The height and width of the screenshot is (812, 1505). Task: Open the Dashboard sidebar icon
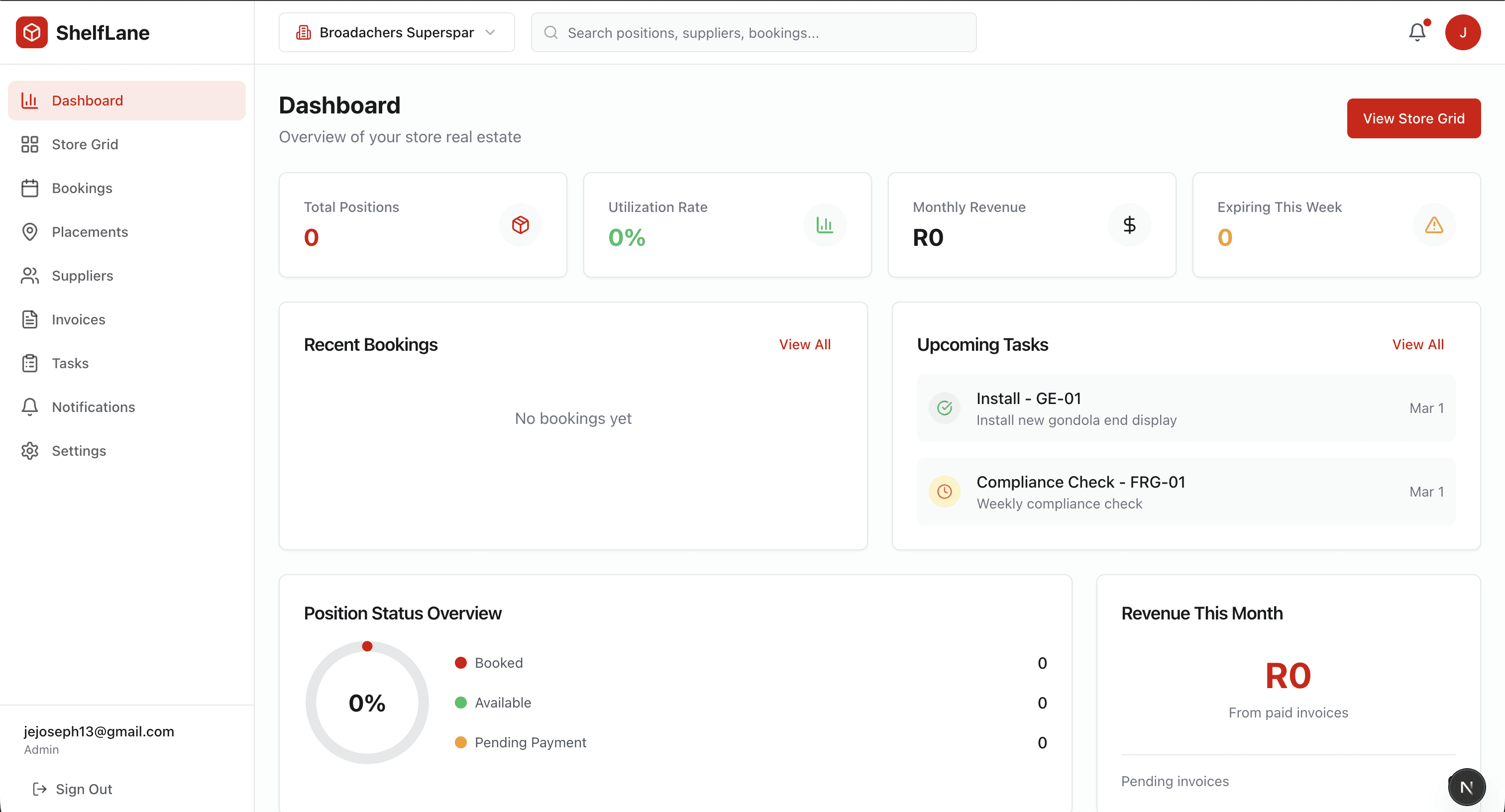[30, 100]
